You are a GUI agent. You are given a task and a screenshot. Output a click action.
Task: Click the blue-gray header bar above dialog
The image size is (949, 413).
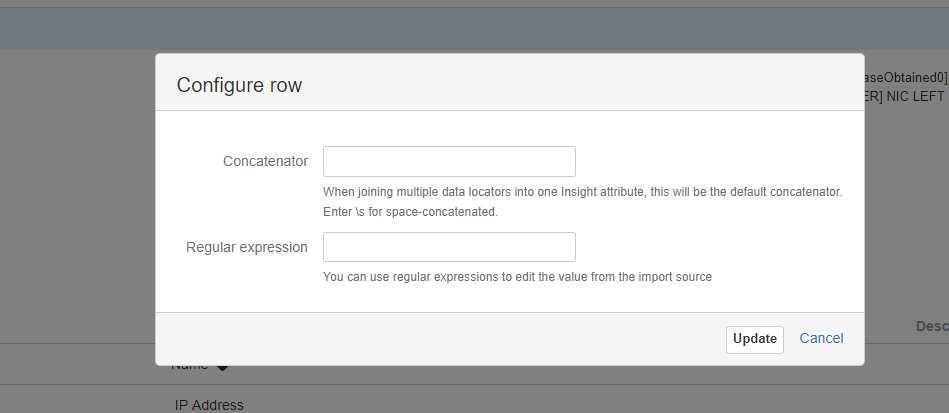pyautogui.click(x=474, y=29)
